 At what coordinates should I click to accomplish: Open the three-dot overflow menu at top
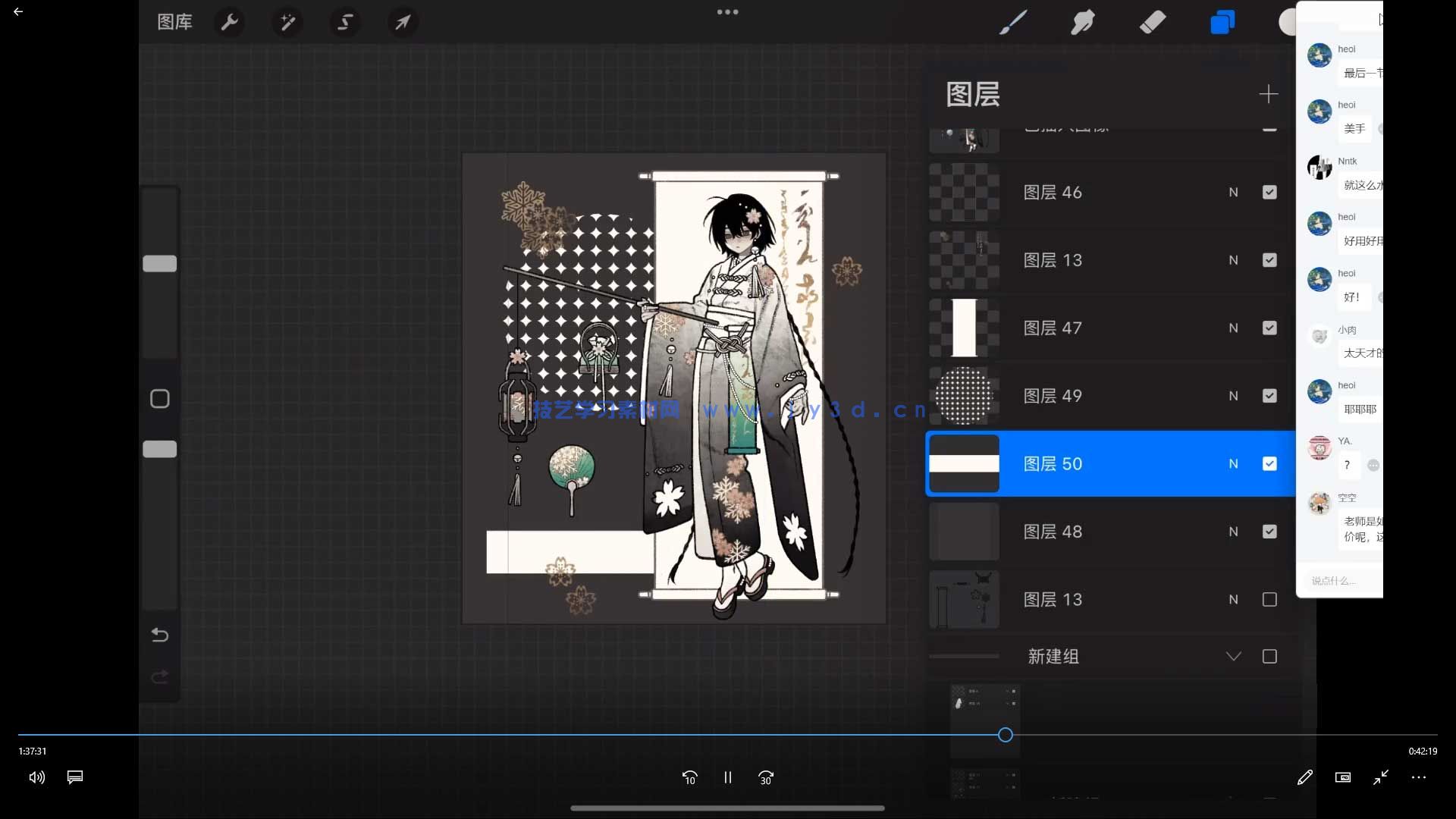click(x=727, y=12)
